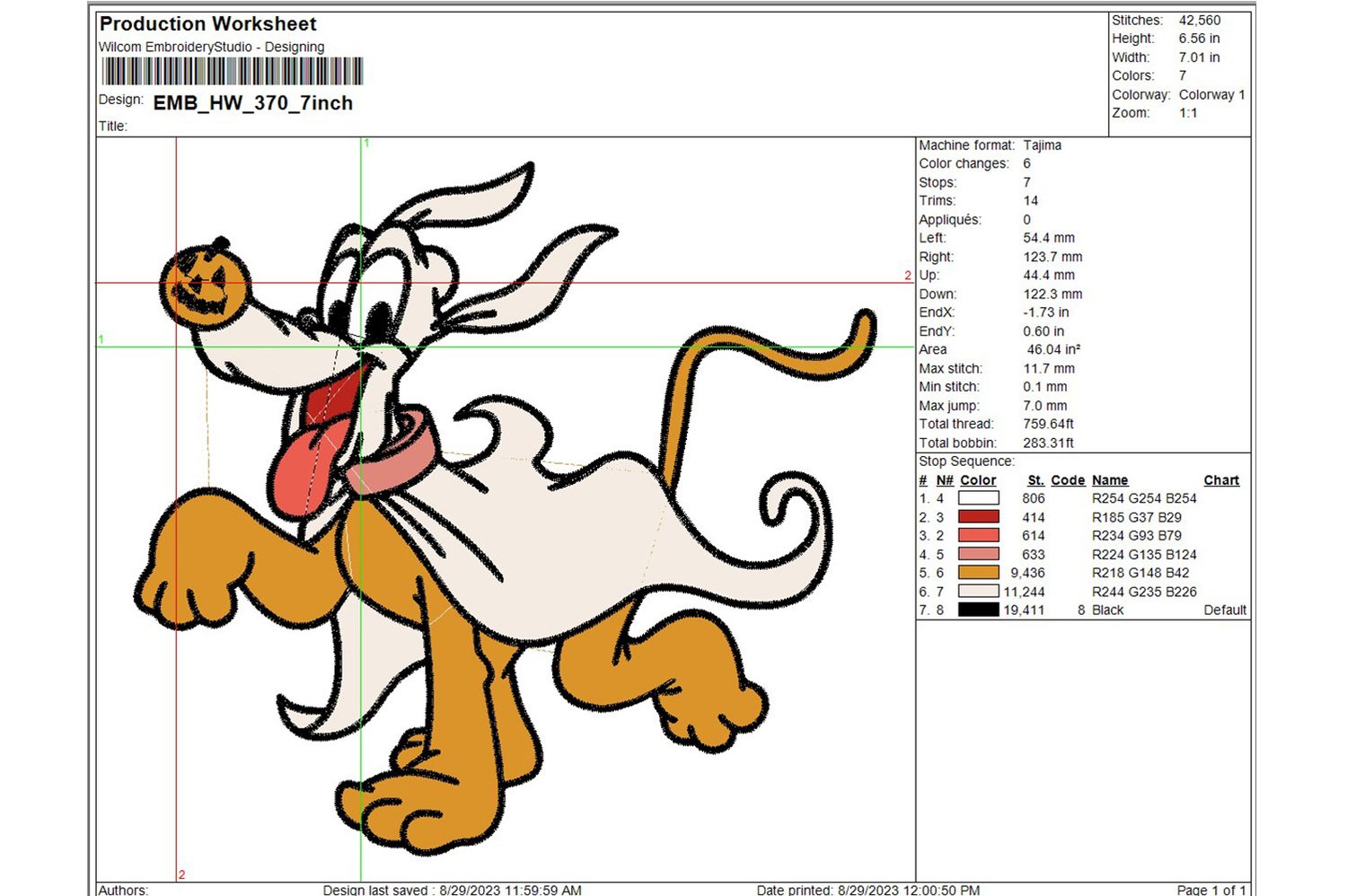The image size is (1347, 896).
Task: Click the thread name "R234 G93 B79"
Action: 1137,535
